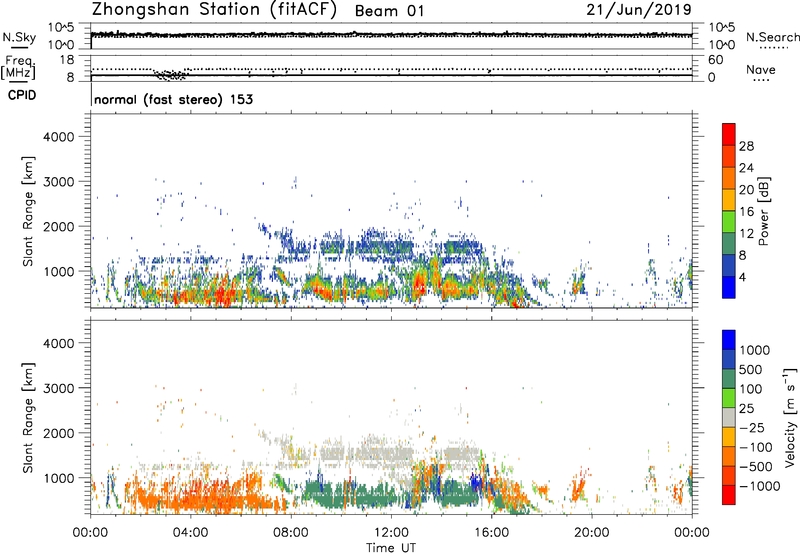Viewport: 800px width, 554px height.
Task: Click the velocity panel 'Slant Range [km]' label
Action: tap(28, 417)
